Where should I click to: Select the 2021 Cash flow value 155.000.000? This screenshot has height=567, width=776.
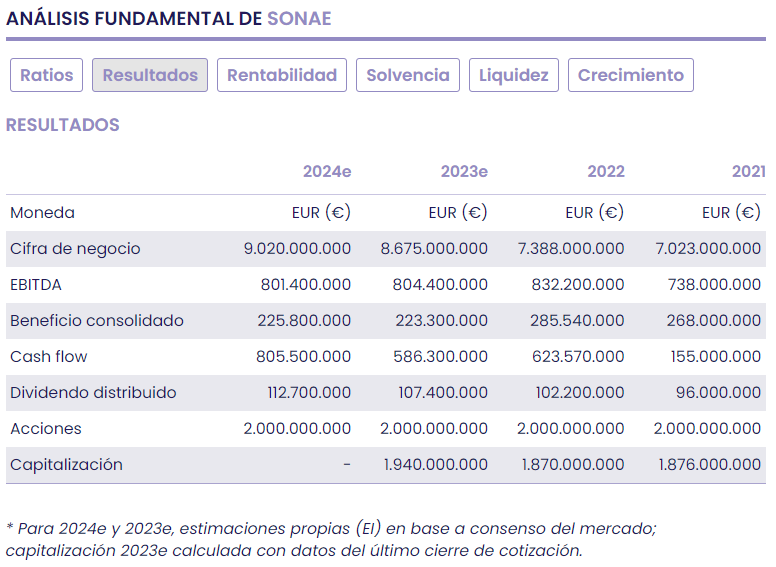tap(716, 357)
